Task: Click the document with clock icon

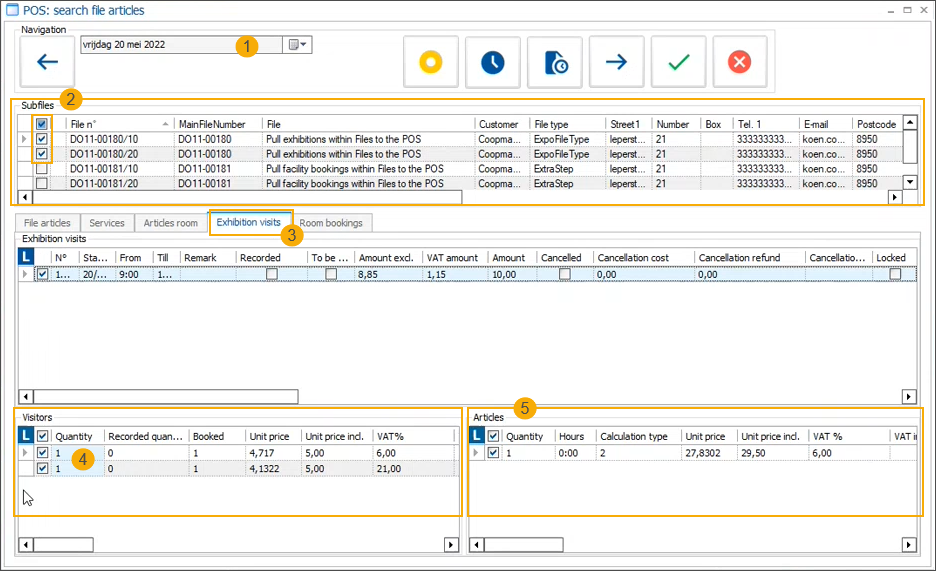Action: click(555, 62)
